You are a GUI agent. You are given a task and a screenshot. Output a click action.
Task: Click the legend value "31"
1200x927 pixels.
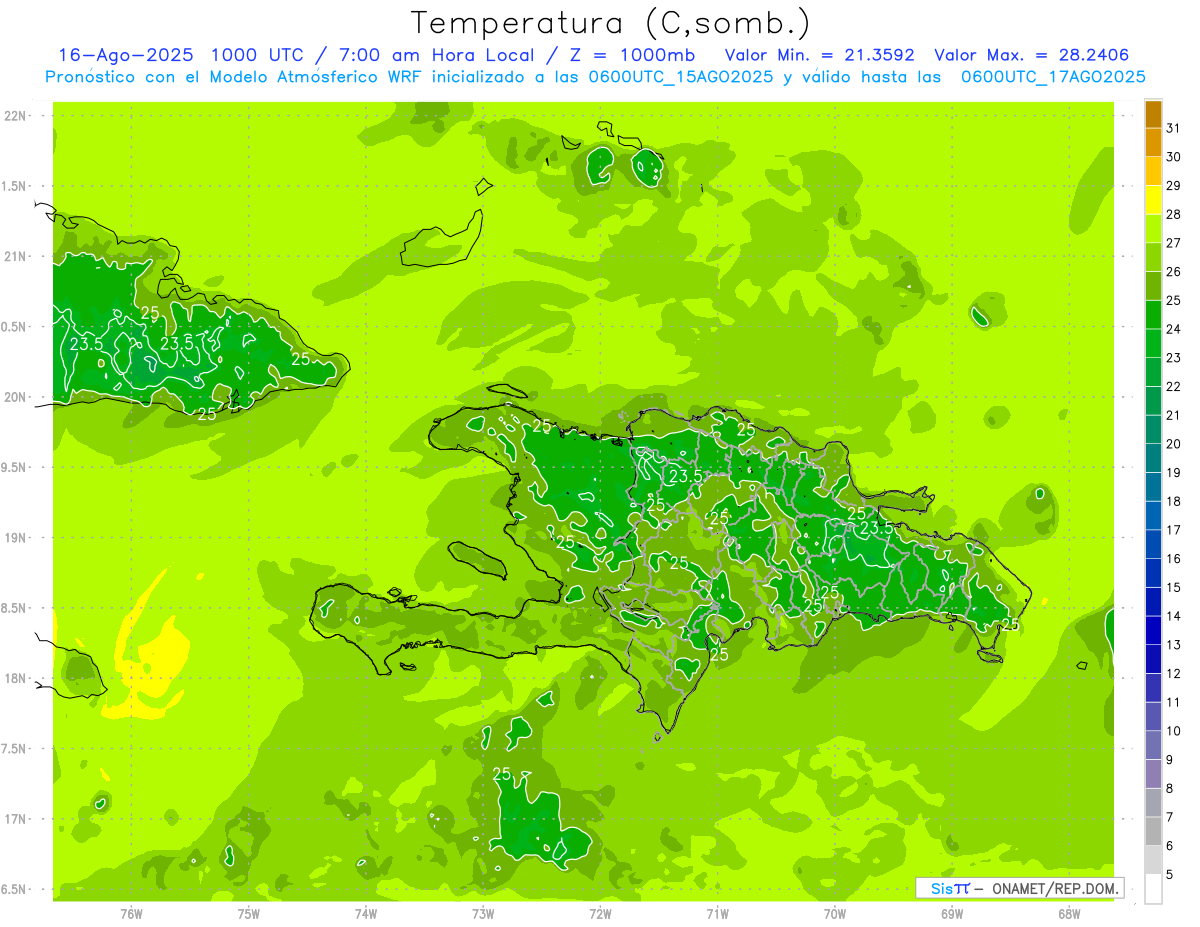tap(1174, 128)
